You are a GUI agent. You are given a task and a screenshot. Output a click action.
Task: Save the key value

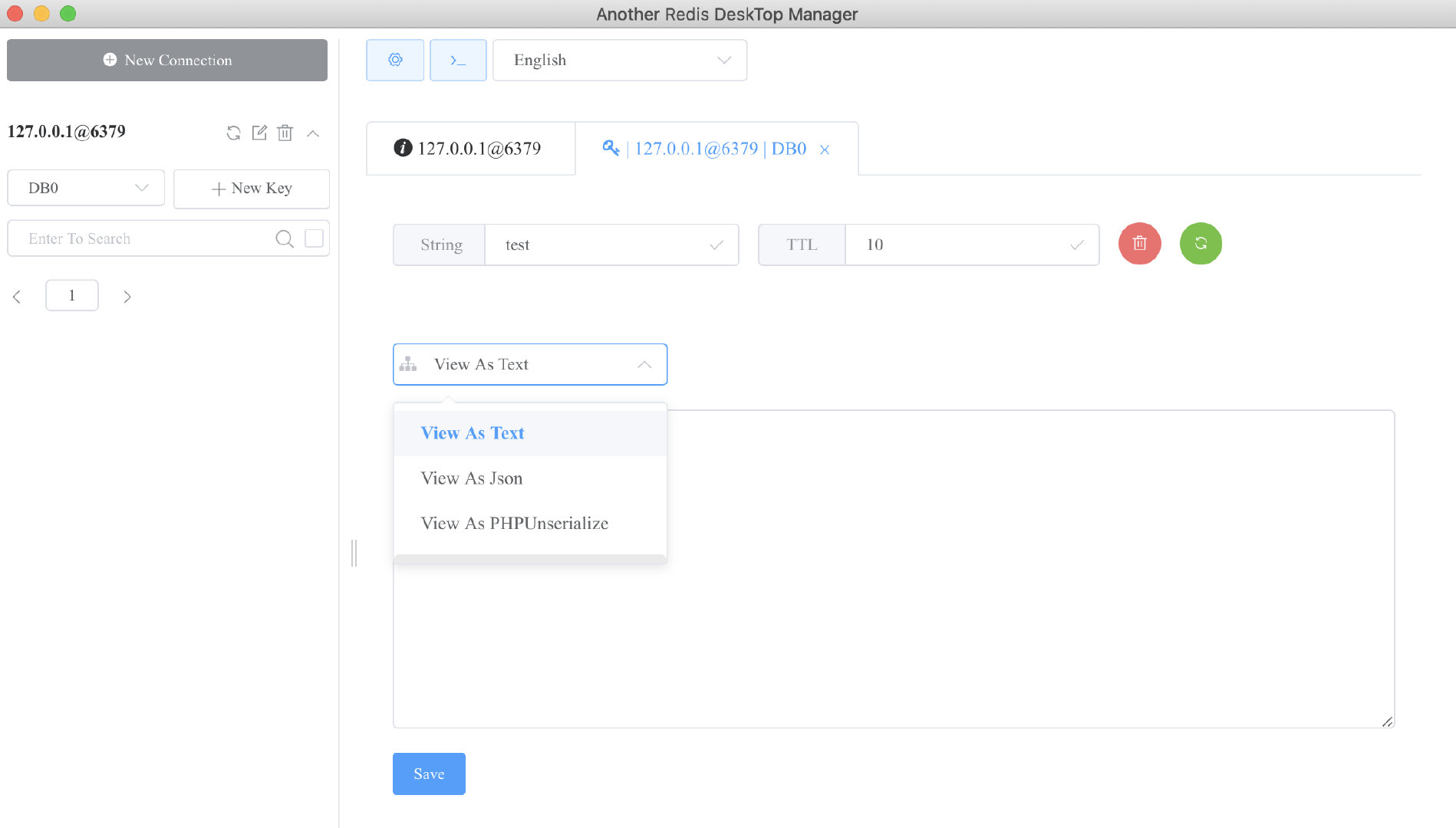[x=429, y=774]
